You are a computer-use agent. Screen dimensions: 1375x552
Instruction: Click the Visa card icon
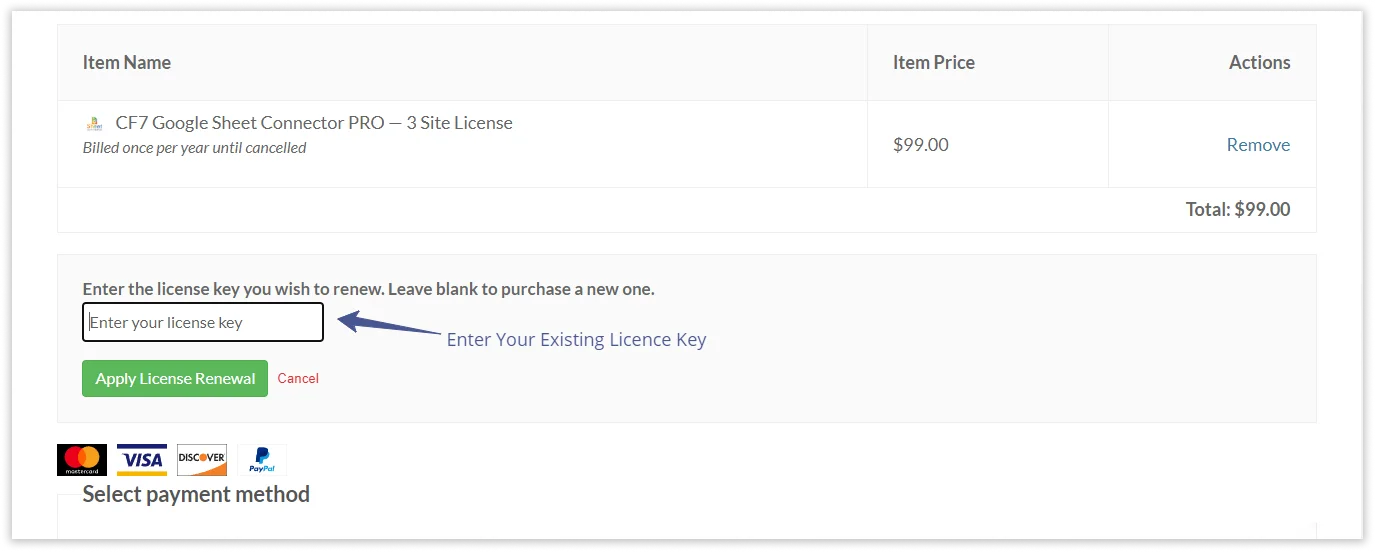pyautogui.click(x=142, y=460)
